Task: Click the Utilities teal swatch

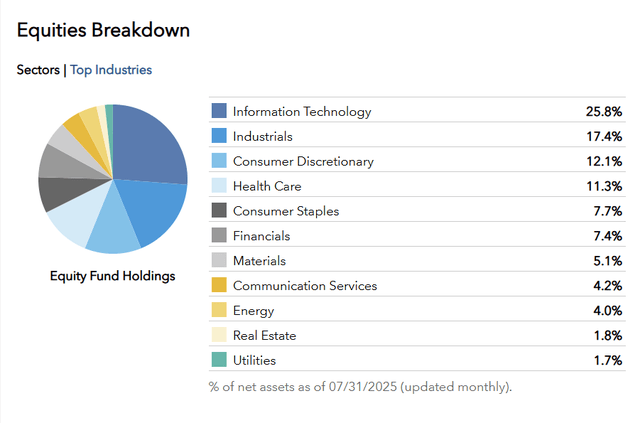Action: (219, 360)
